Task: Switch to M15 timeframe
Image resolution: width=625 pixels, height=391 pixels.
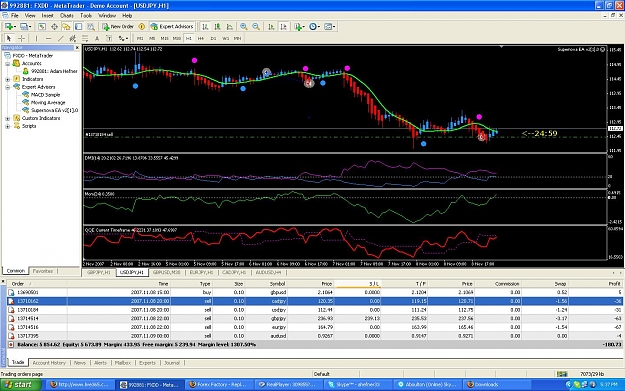Action: click(x=164, y=38)
